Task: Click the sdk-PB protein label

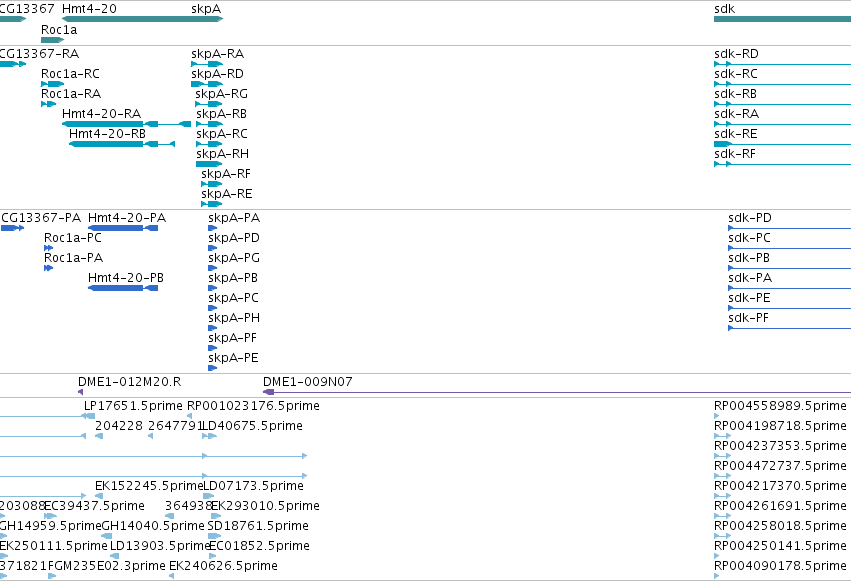Action: 749,258
